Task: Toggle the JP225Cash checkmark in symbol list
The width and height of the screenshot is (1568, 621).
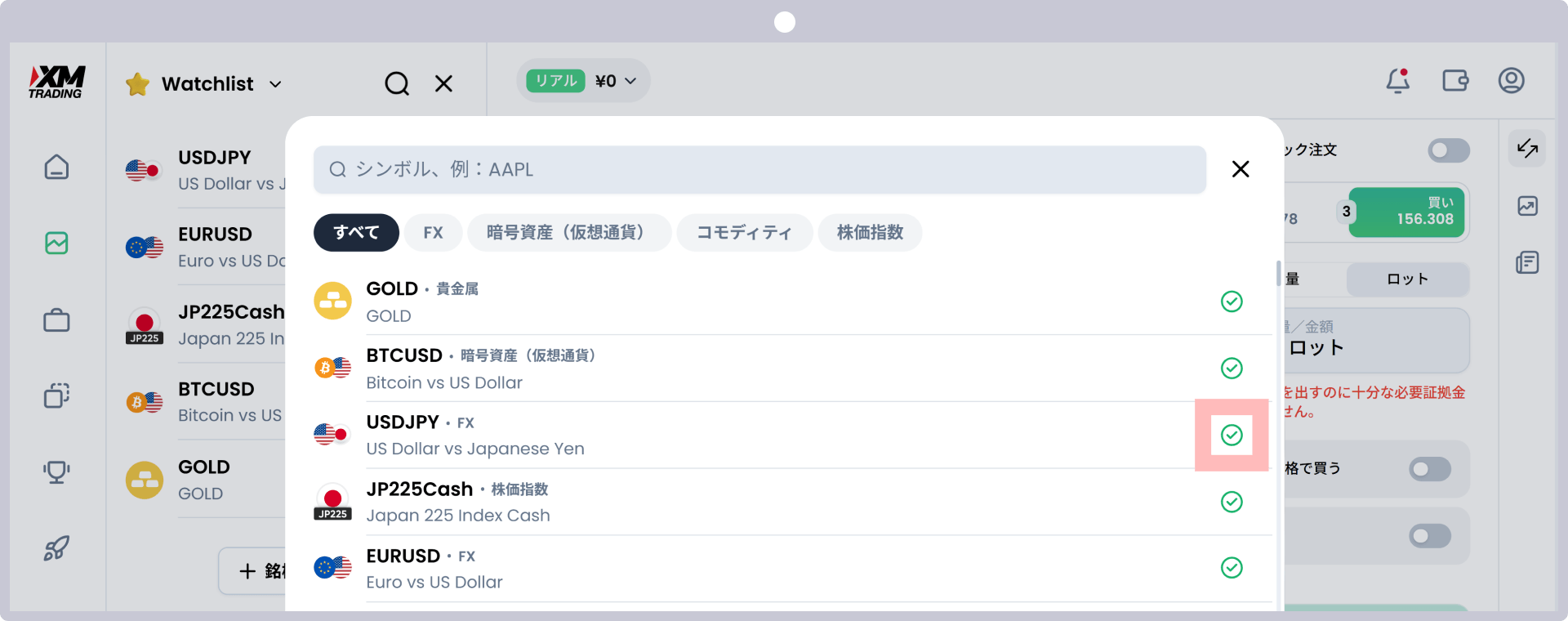Action: click(1232, 502)
